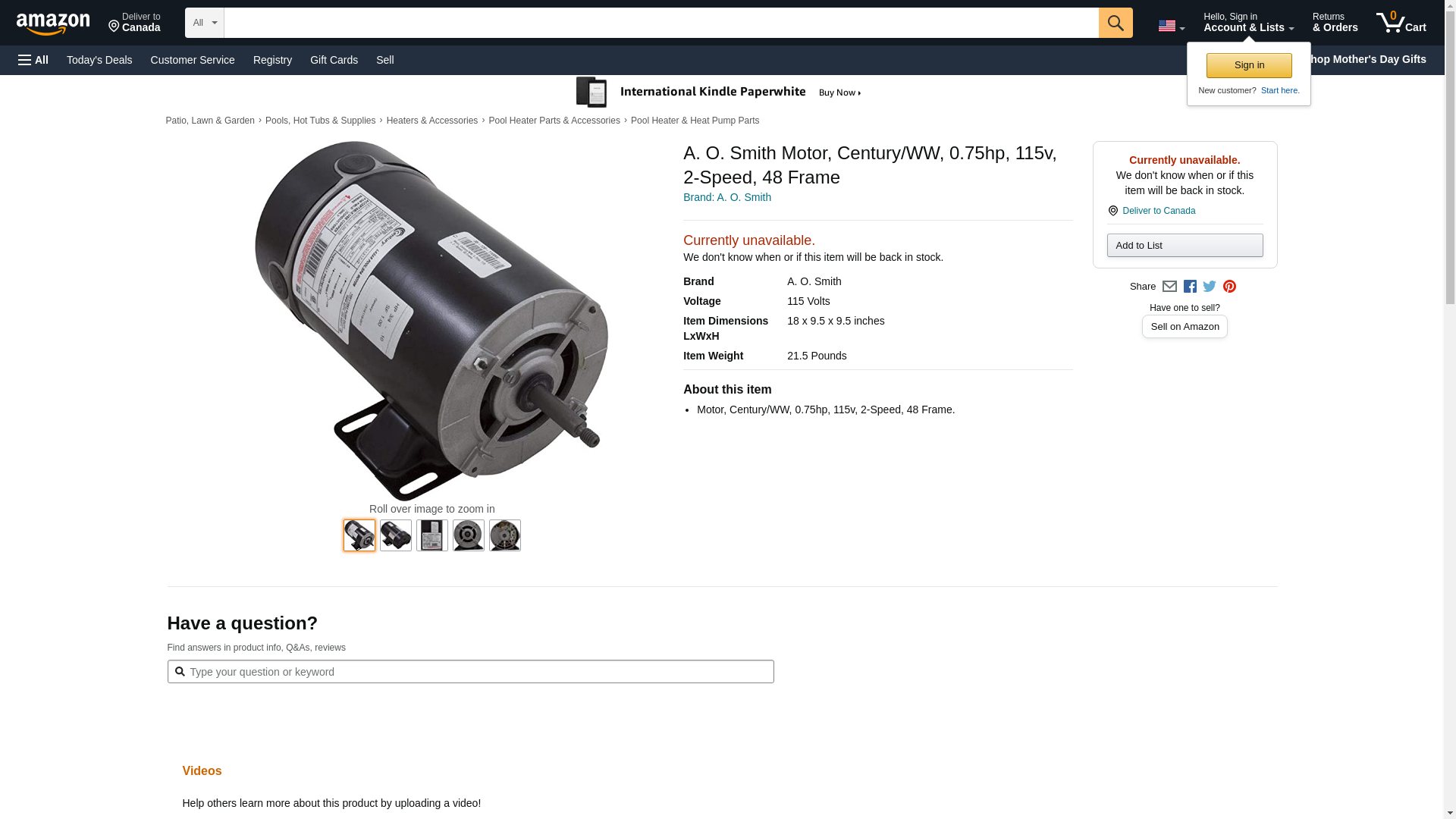Click the Amazon logo

coord(53,24)
